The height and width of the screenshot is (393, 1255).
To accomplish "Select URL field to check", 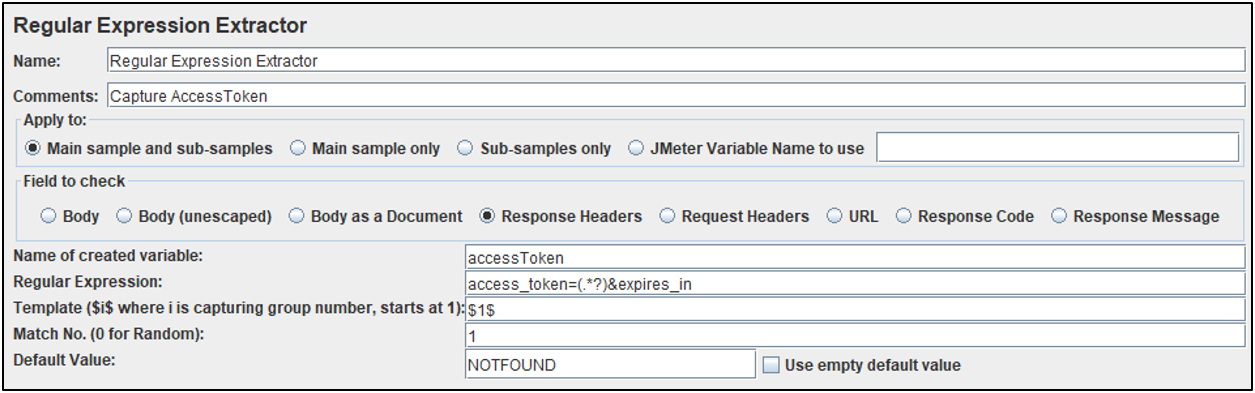I will (834, 216).
